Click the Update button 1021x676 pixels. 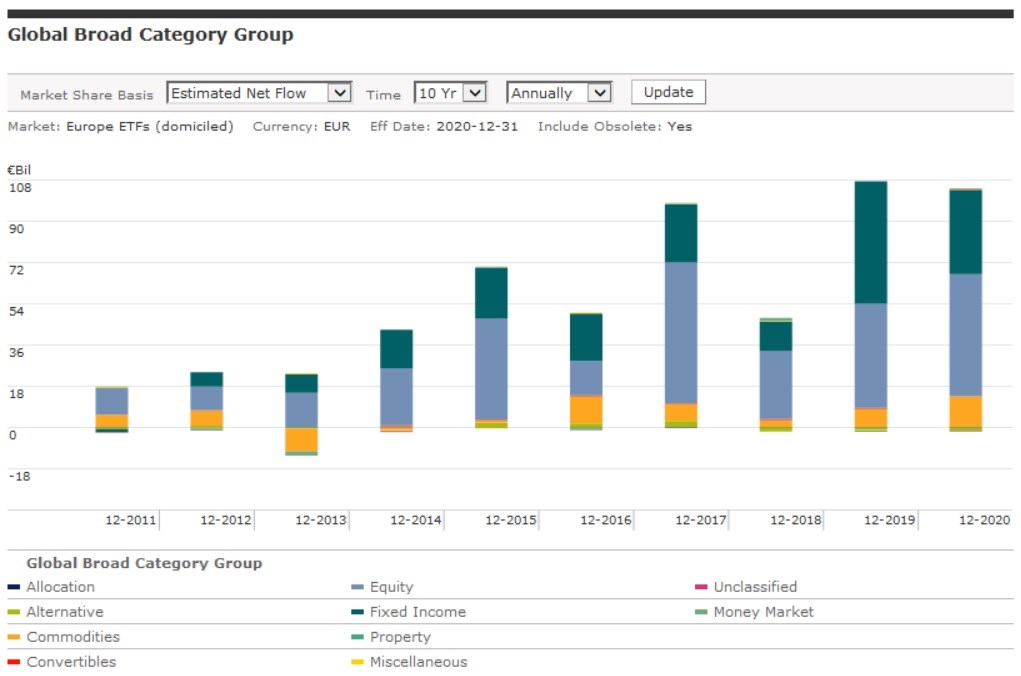tap(668, 92)
